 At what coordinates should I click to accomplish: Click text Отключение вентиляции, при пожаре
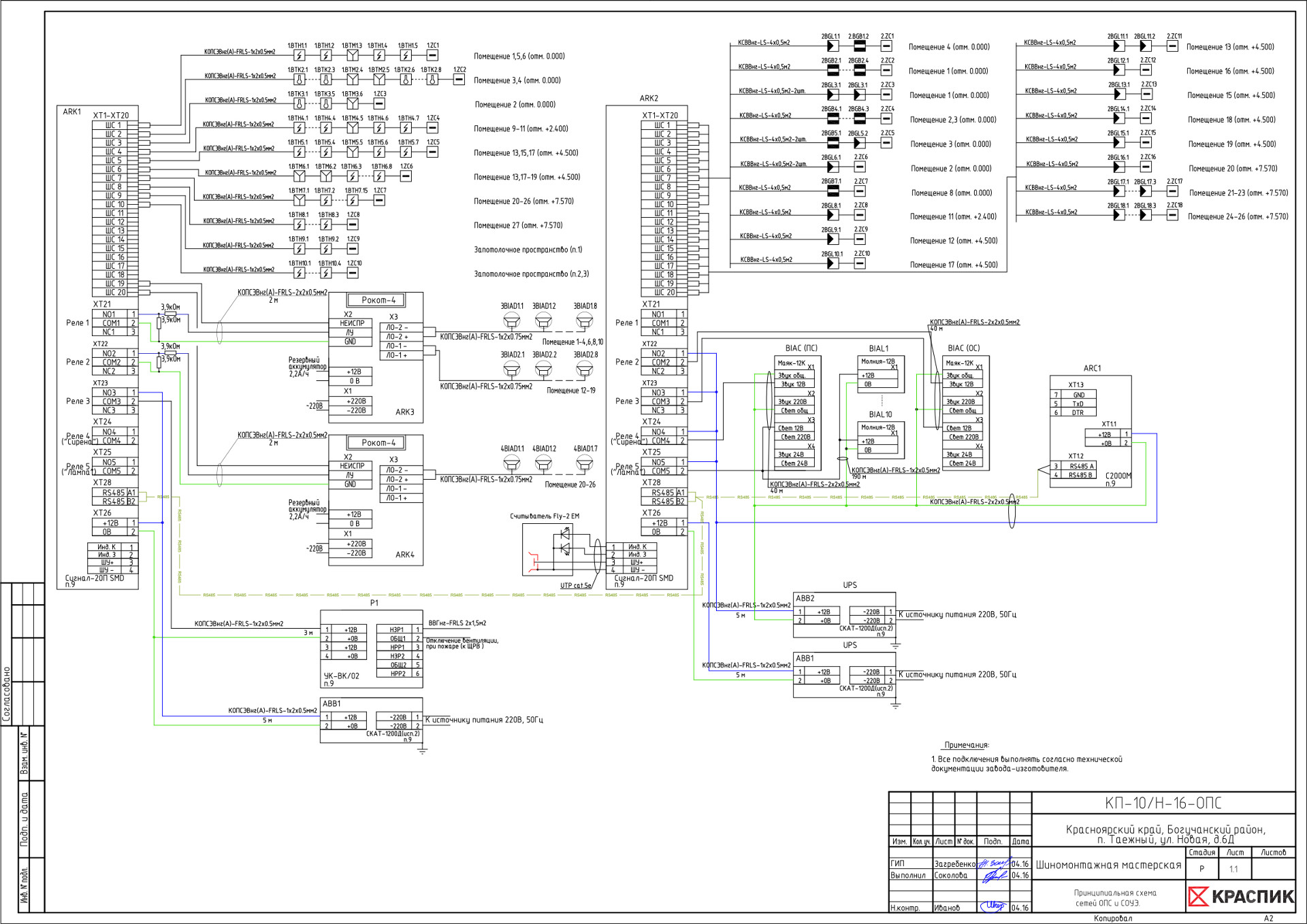click(462, 644)
